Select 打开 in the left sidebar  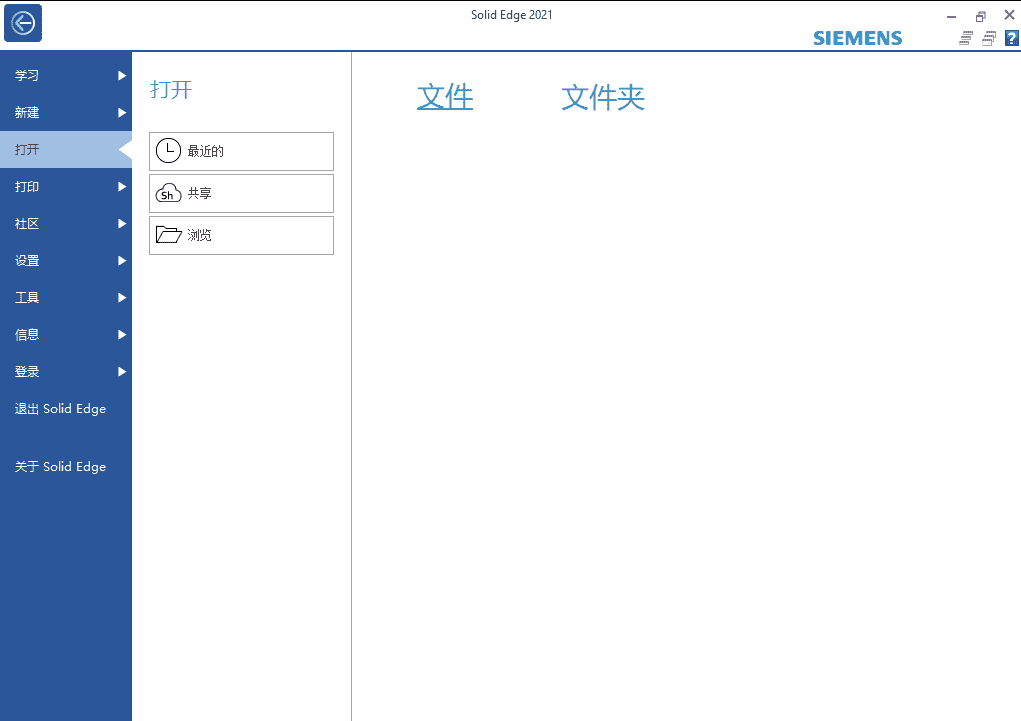point(28,150)
